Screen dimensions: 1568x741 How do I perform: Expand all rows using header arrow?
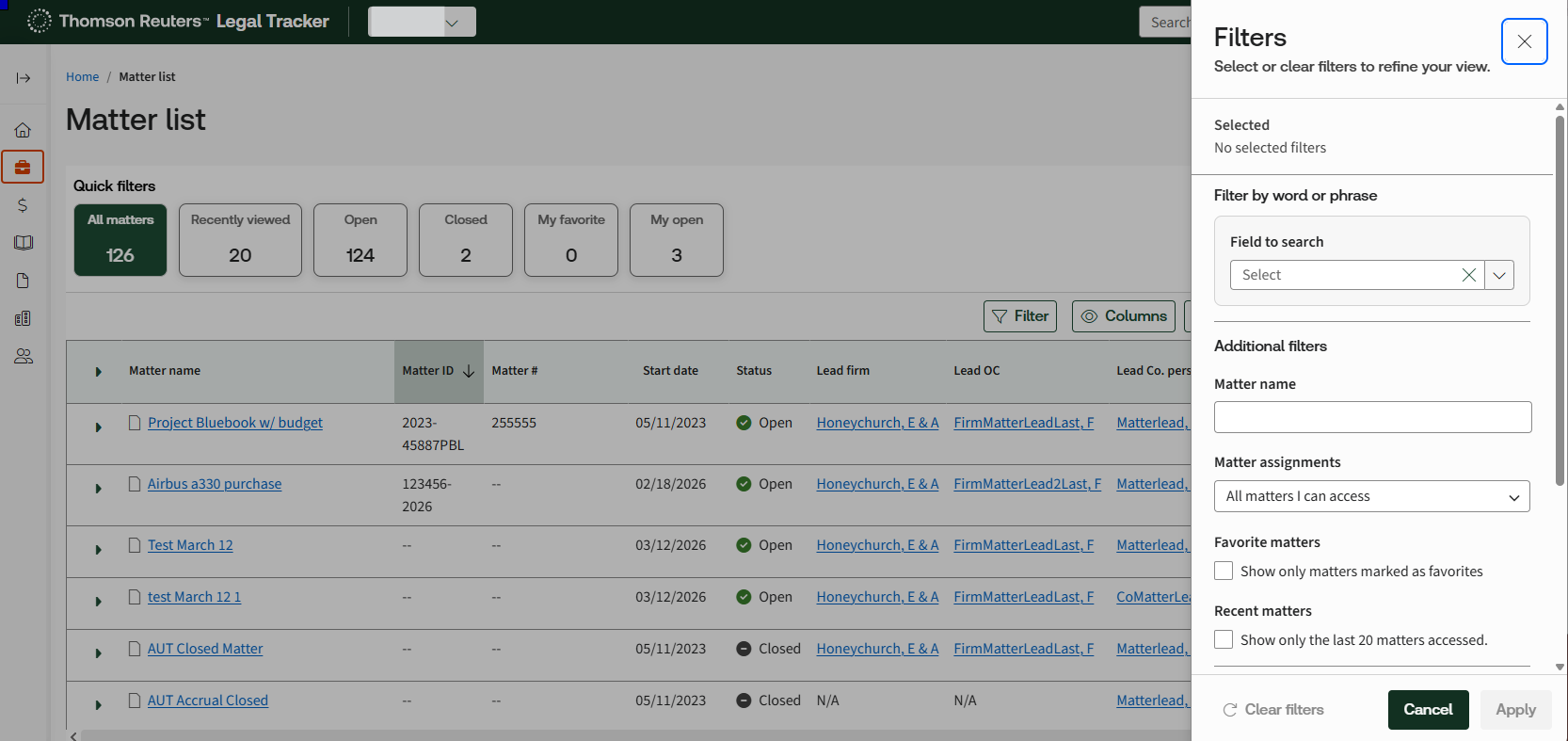point(98,372)
